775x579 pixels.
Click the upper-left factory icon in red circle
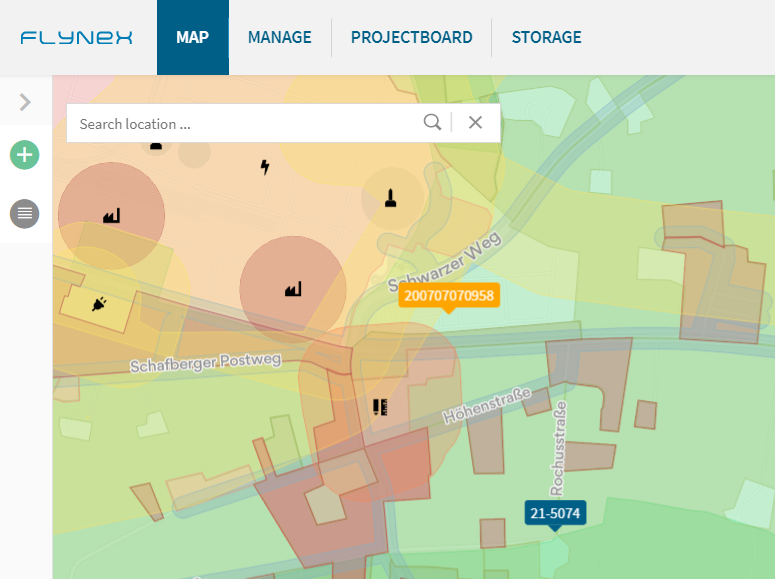(x=112, y=216)
